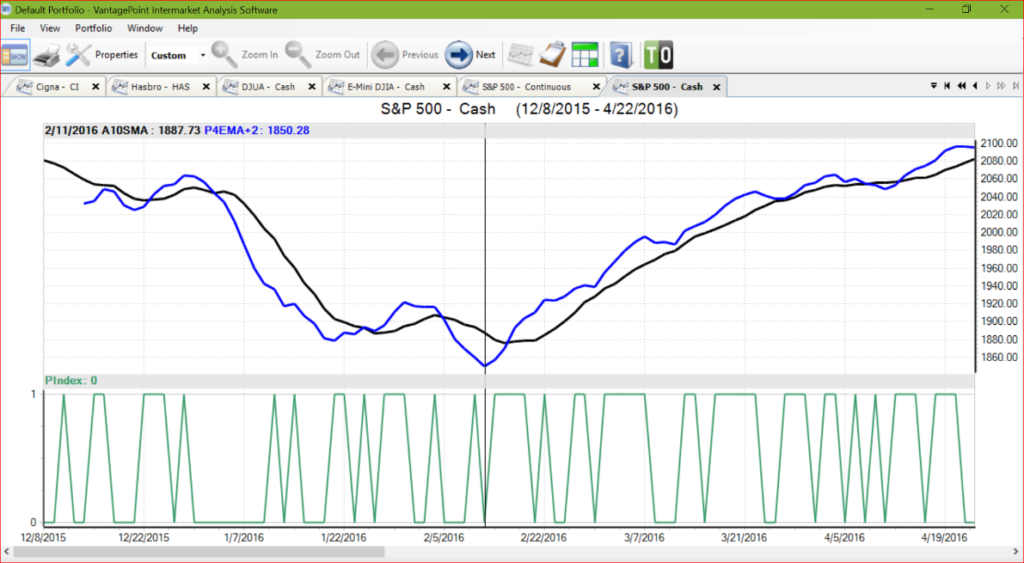The width and height of the screenshot is (1024, 563).
Task: Switch to the S&P 500 - Continuous tab
Action: click(x=526, y=86)
